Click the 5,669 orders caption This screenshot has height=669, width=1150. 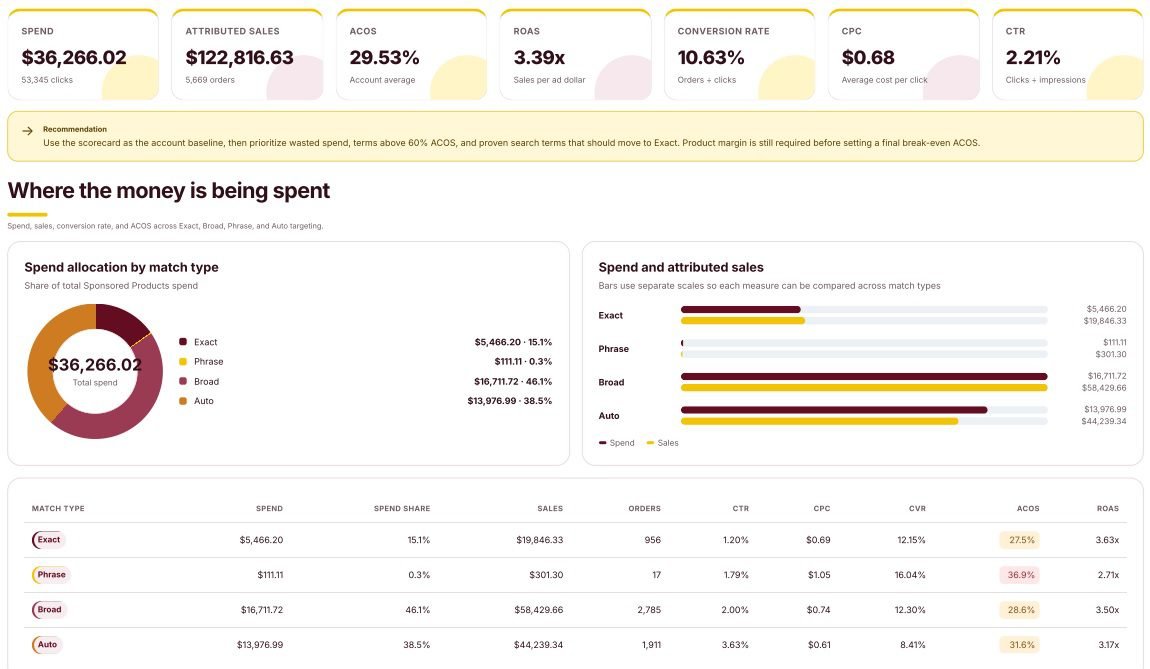click(210, 80)
